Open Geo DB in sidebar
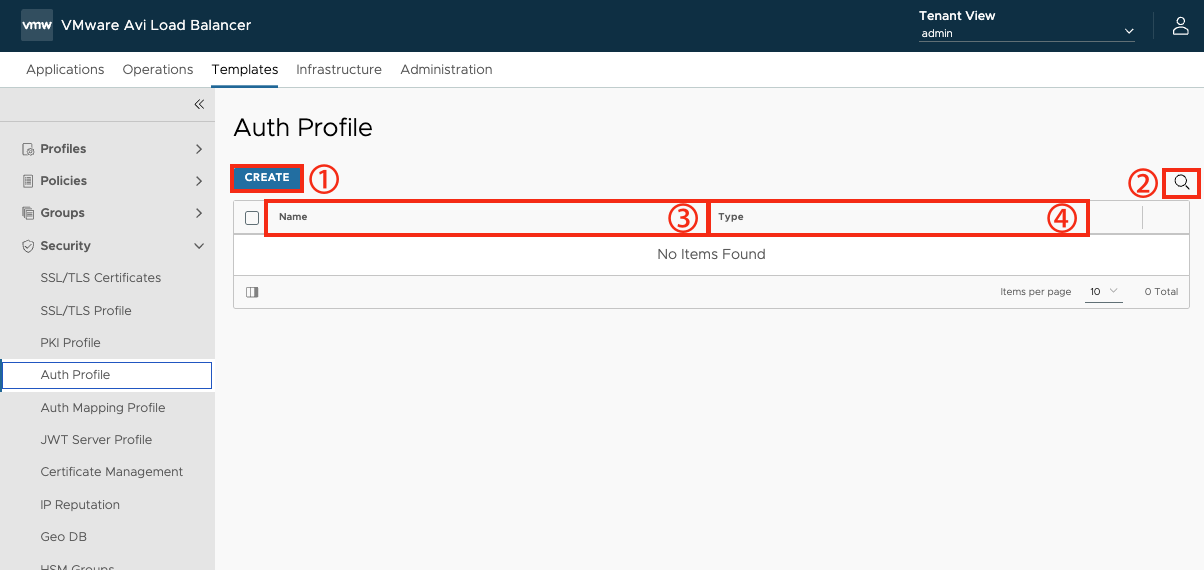Image resolution: width=1204 pixels, height=570 pixels. tap(63, 537)
